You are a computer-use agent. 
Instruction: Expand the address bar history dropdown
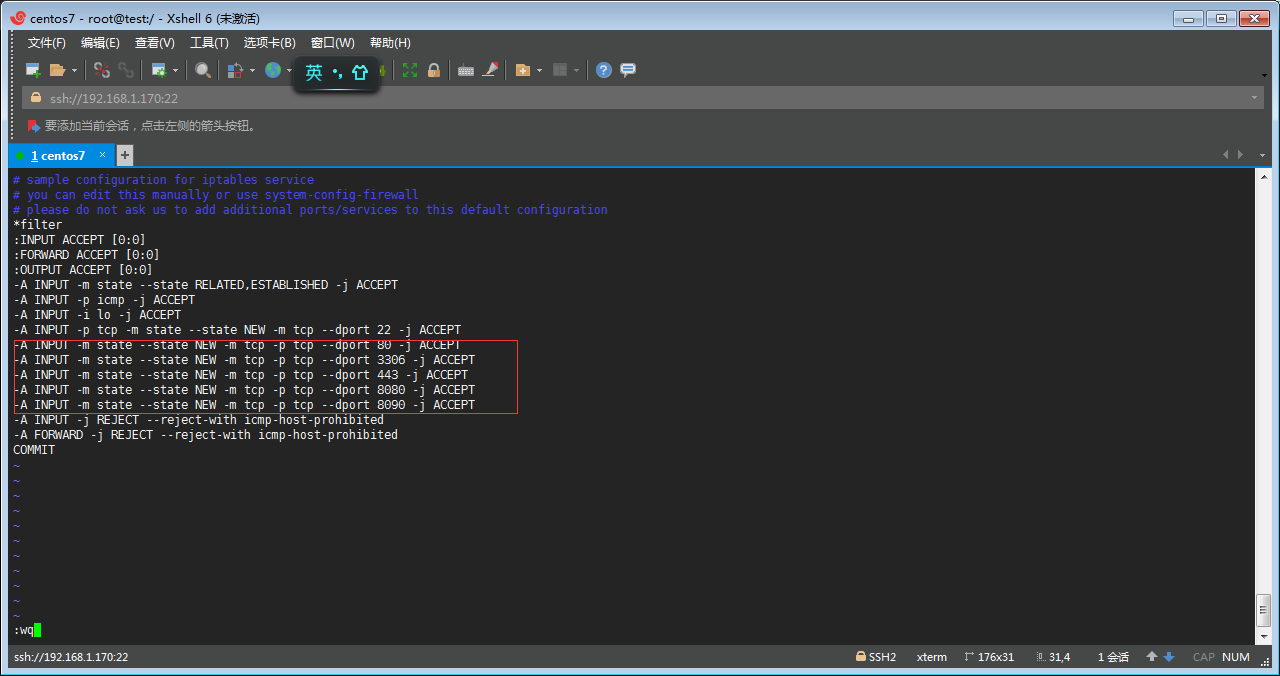[1255, 98]
